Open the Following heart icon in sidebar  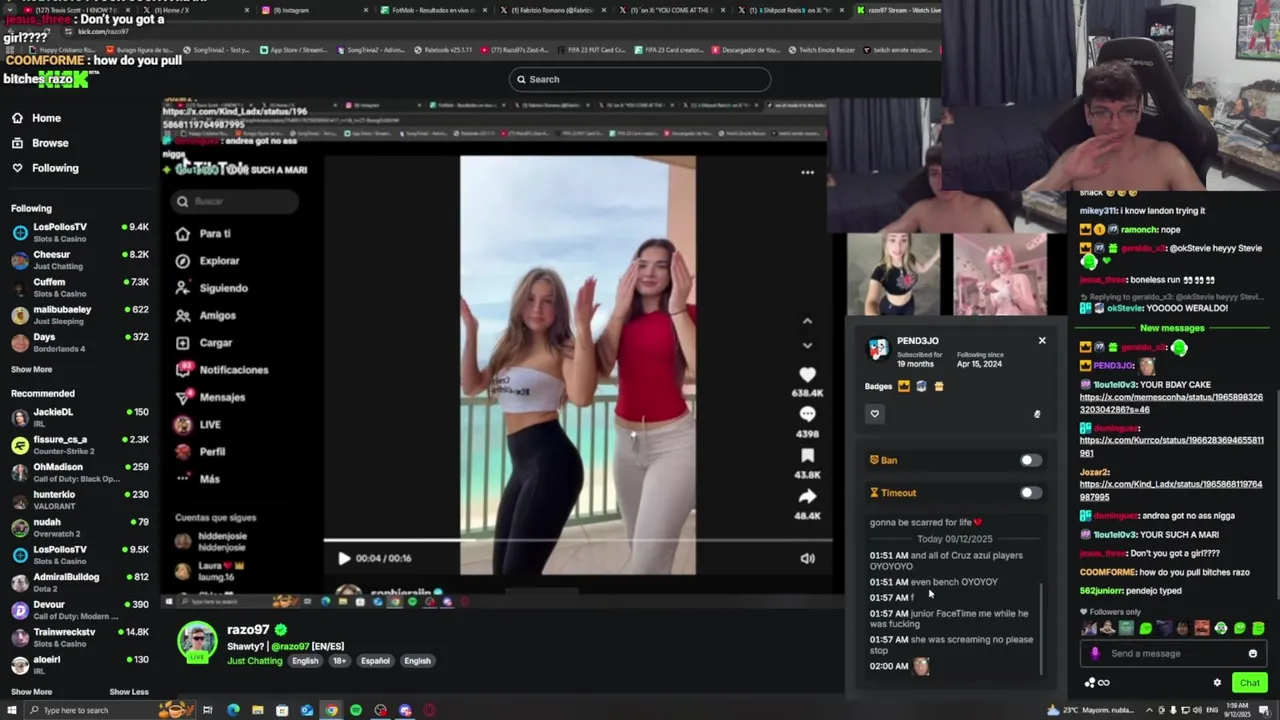click(x=17, y=168)
